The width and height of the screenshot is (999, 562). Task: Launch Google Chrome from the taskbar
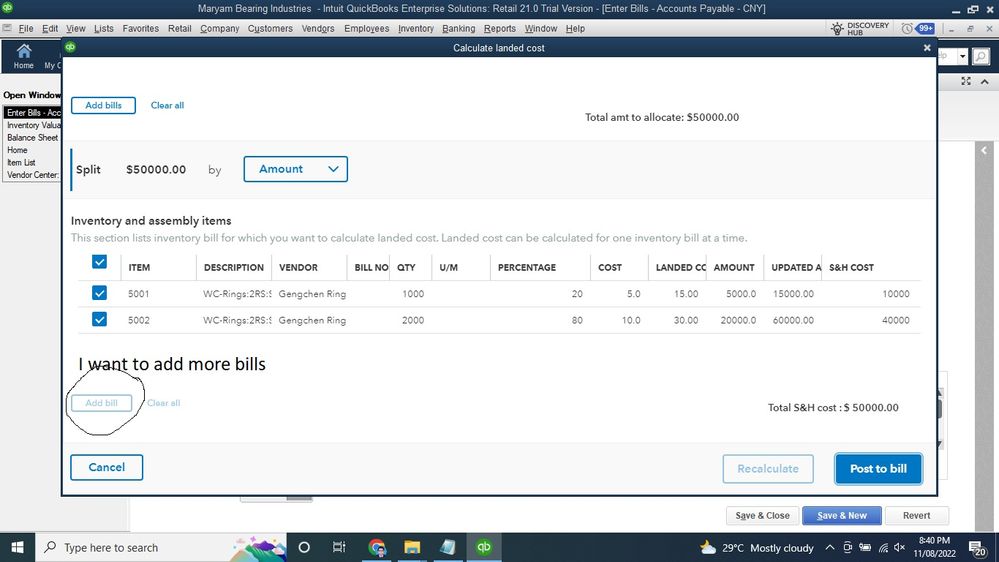(x=377, y=547)
